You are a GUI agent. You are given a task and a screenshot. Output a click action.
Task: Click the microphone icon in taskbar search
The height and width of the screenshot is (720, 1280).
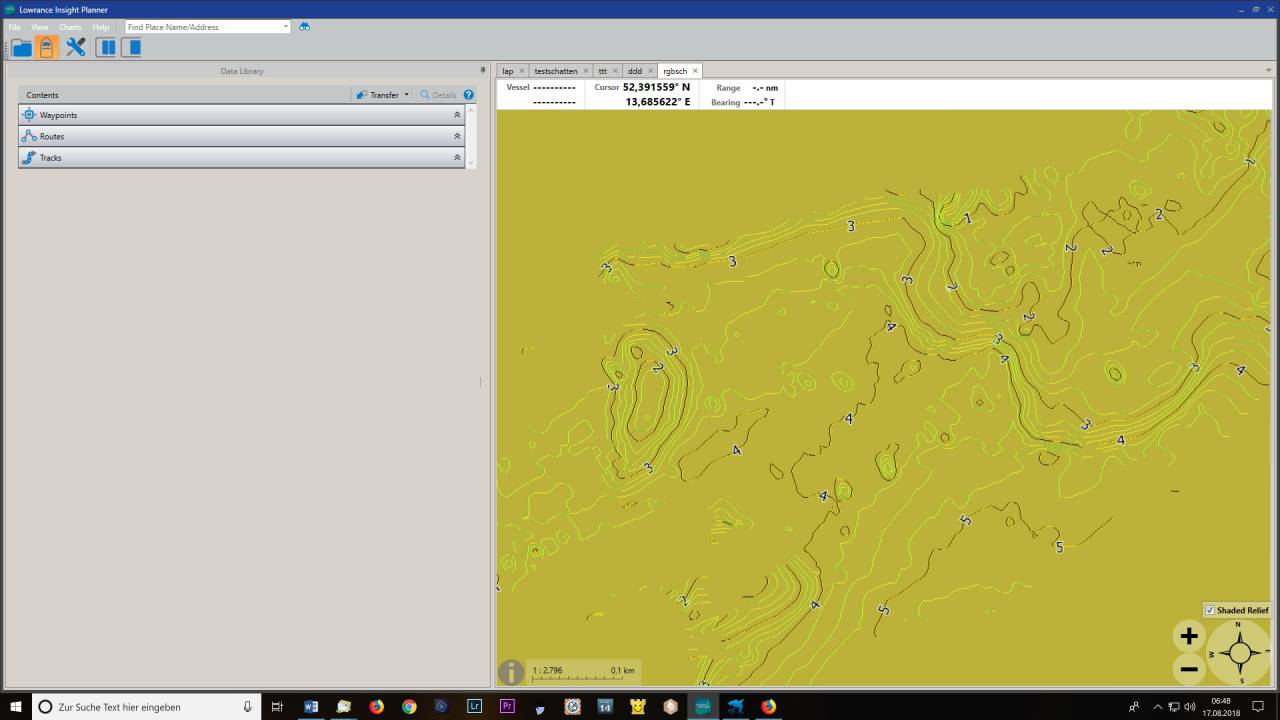tap(247, 706)
